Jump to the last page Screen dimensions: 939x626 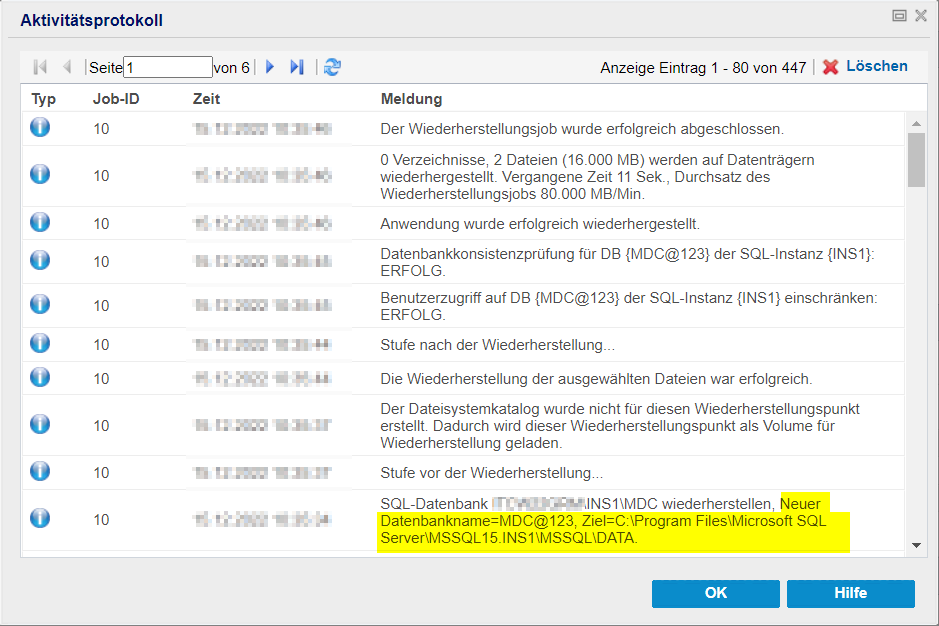tap(297, 67)
